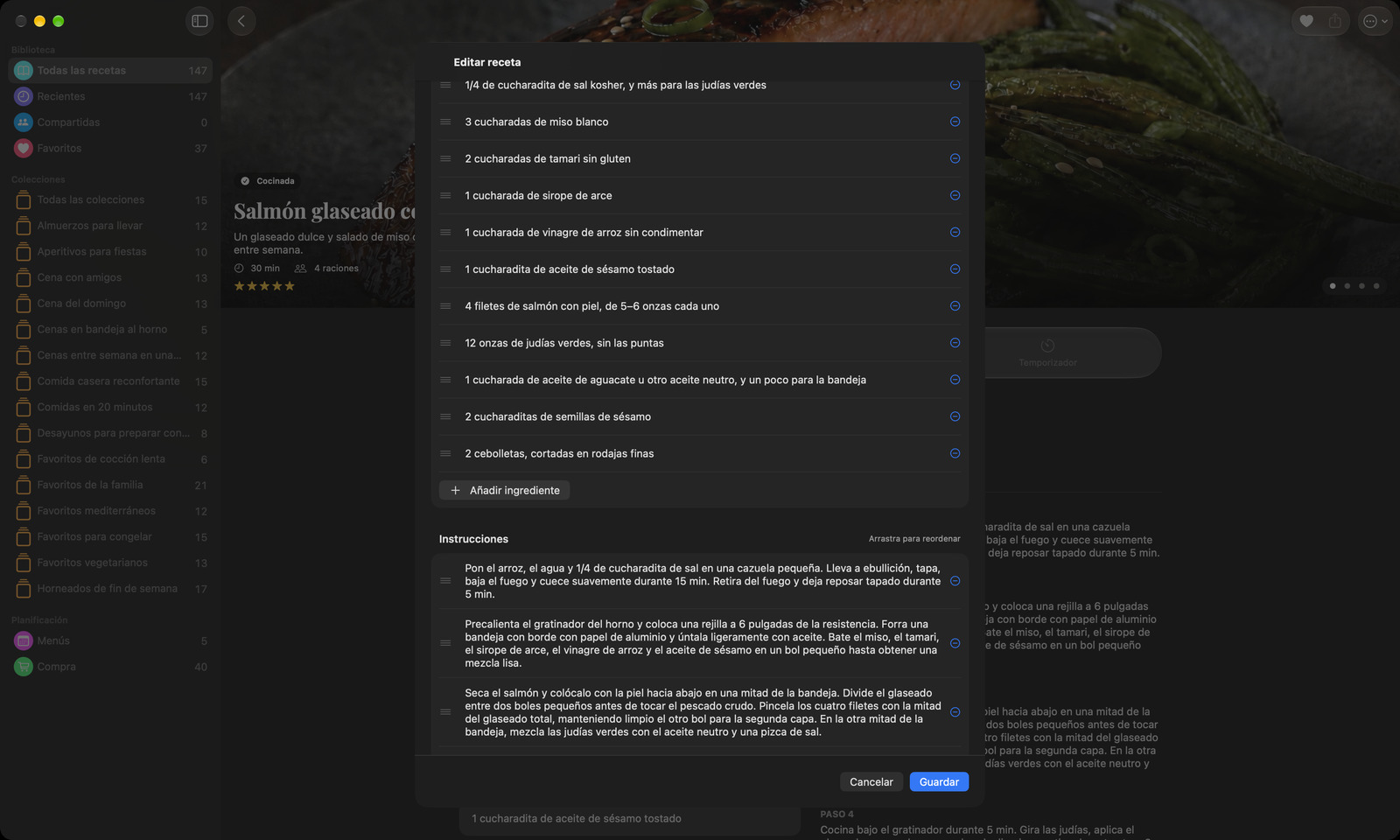
Task: Open the more options ellipsis dropdown
Action: 1375,21
